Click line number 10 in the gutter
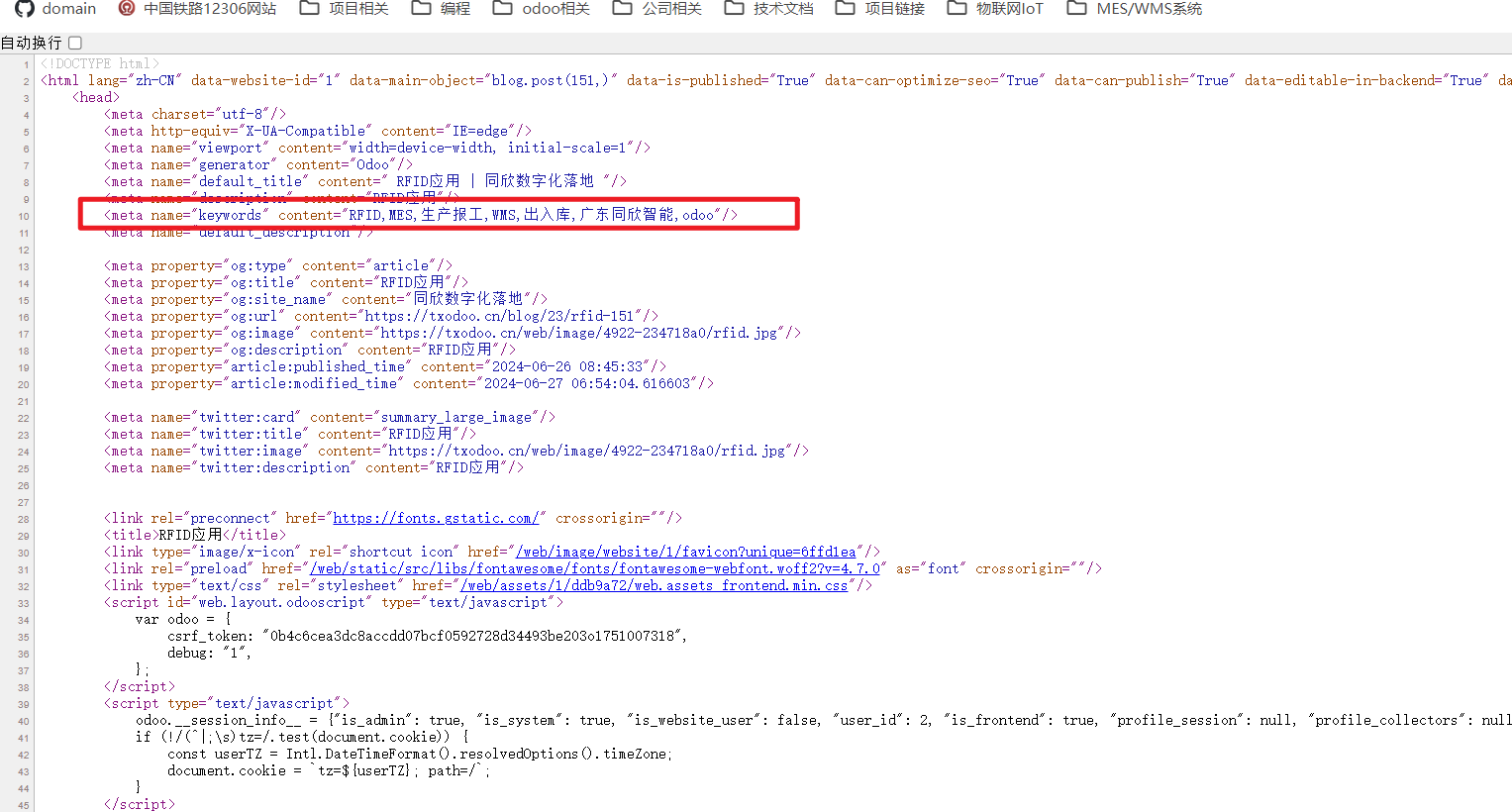The width and height of the screenshot is (1512, 812). click(x=24, y=216)
